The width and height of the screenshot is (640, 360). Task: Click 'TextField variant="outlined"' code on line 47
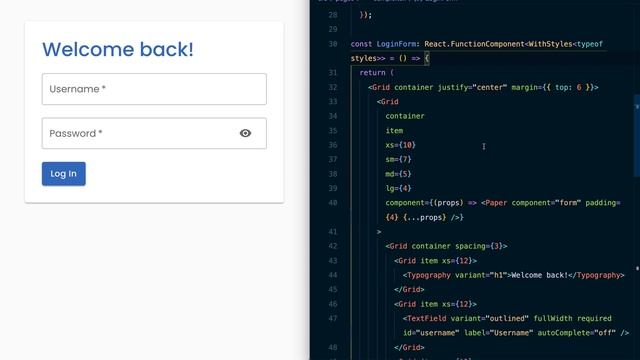point(466,318)
